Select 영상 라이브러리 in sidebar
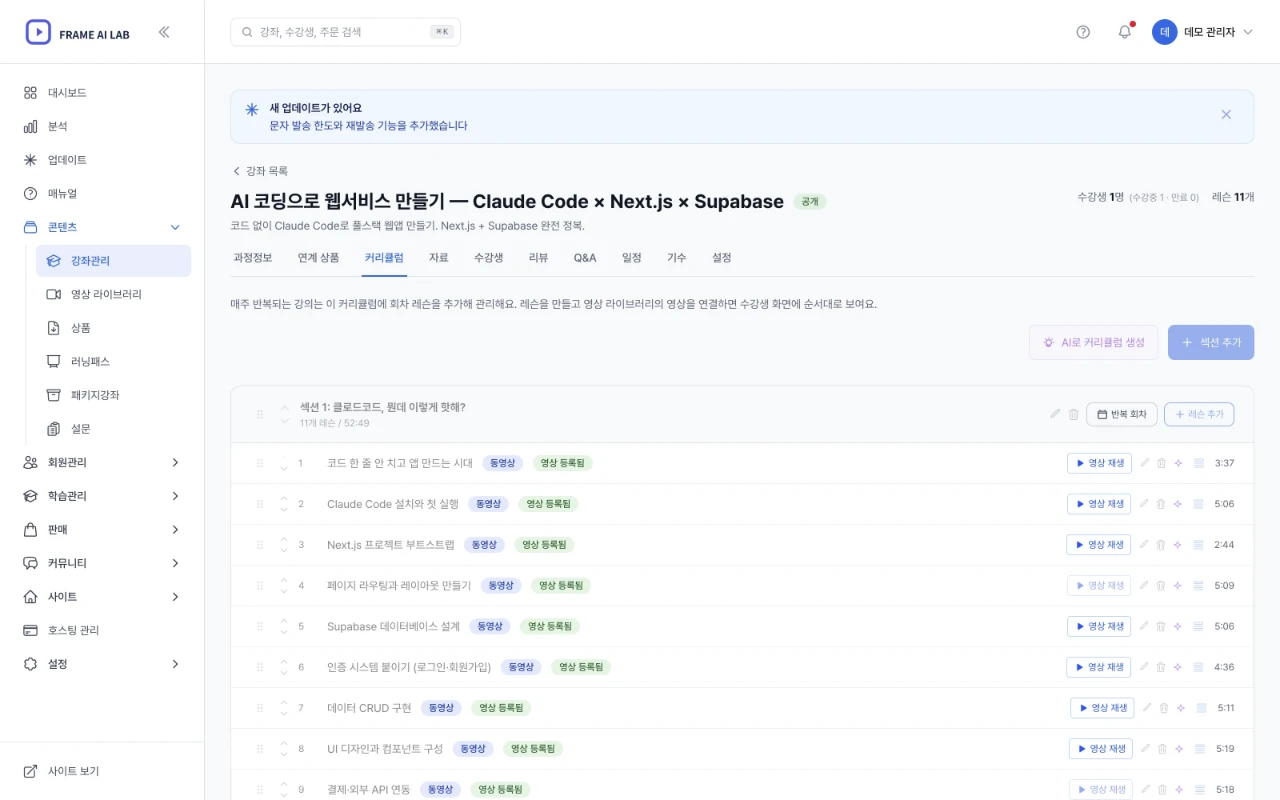Image resolution: width=1280 pixels, height=800 pixels. tap(113, 294)
